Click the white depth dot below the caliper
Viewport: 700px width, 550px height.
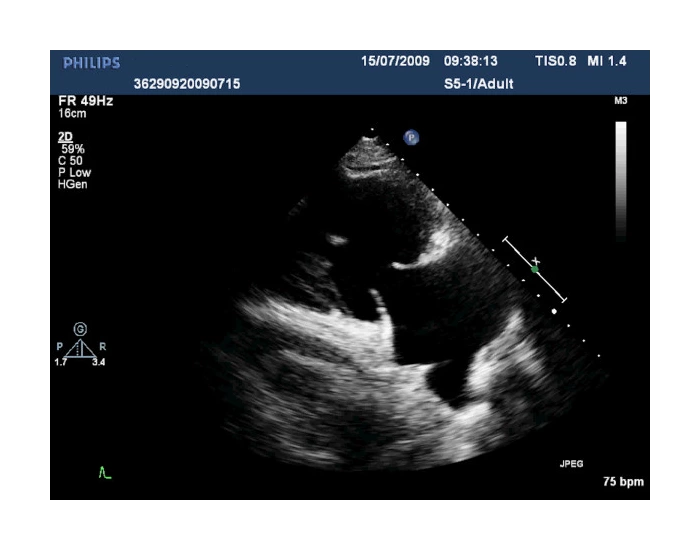coord(554,311)
